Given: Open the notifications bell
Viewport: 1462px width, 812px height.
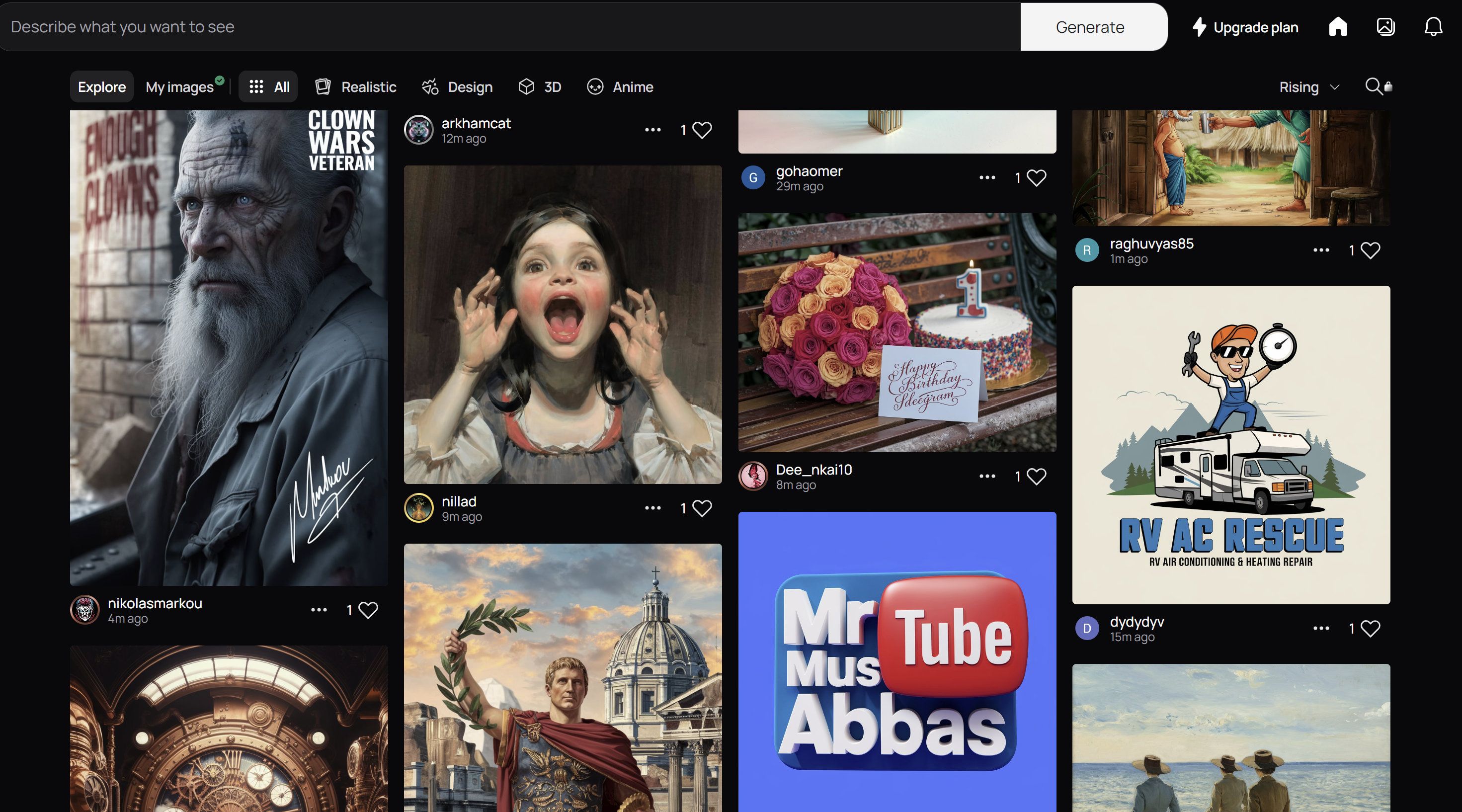Looking at the screenshot, I should click(1433, 27).
